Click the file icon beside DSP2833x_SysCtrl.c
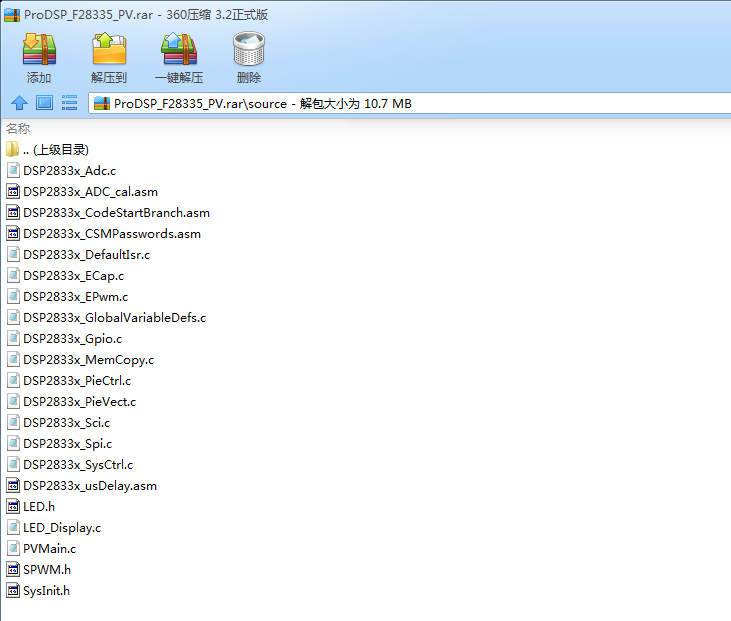This screenshot has height=621, width=731. (13, 464)
